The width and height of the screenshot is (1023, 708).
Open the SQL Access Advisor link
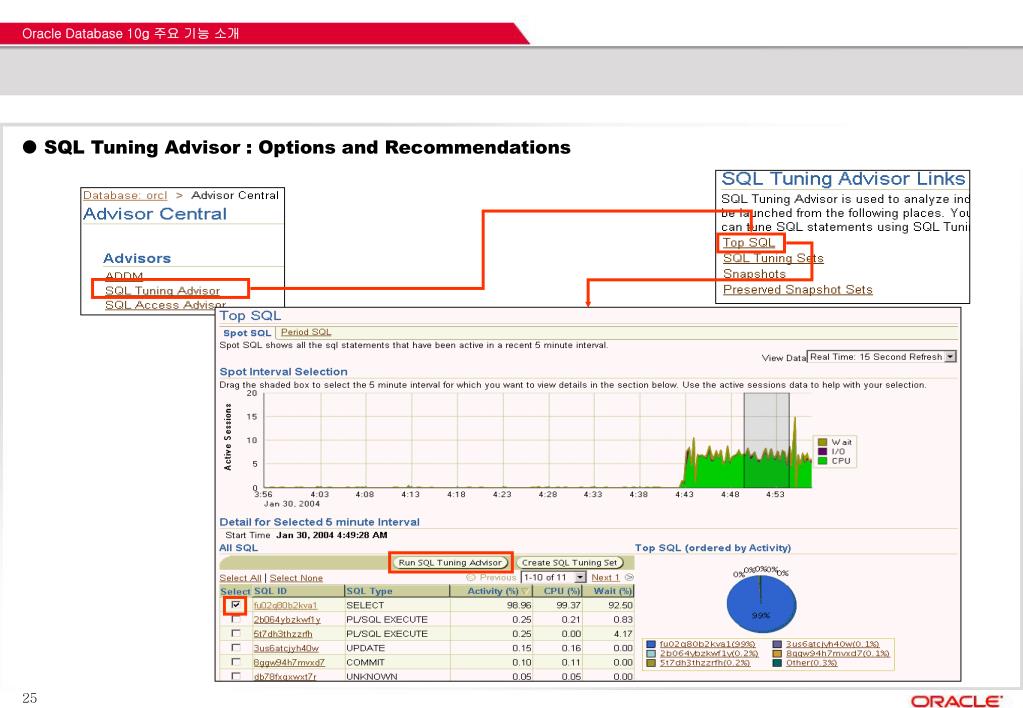[165, 305]
